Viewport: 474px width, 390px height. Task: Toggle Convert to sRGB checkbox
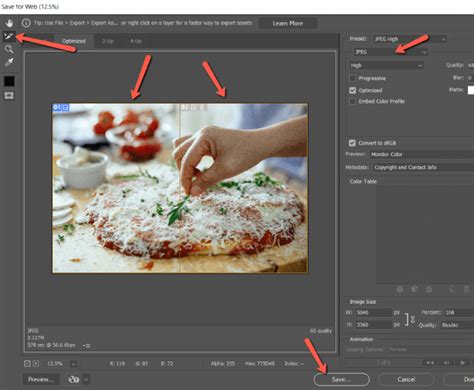tap(352, 143)
